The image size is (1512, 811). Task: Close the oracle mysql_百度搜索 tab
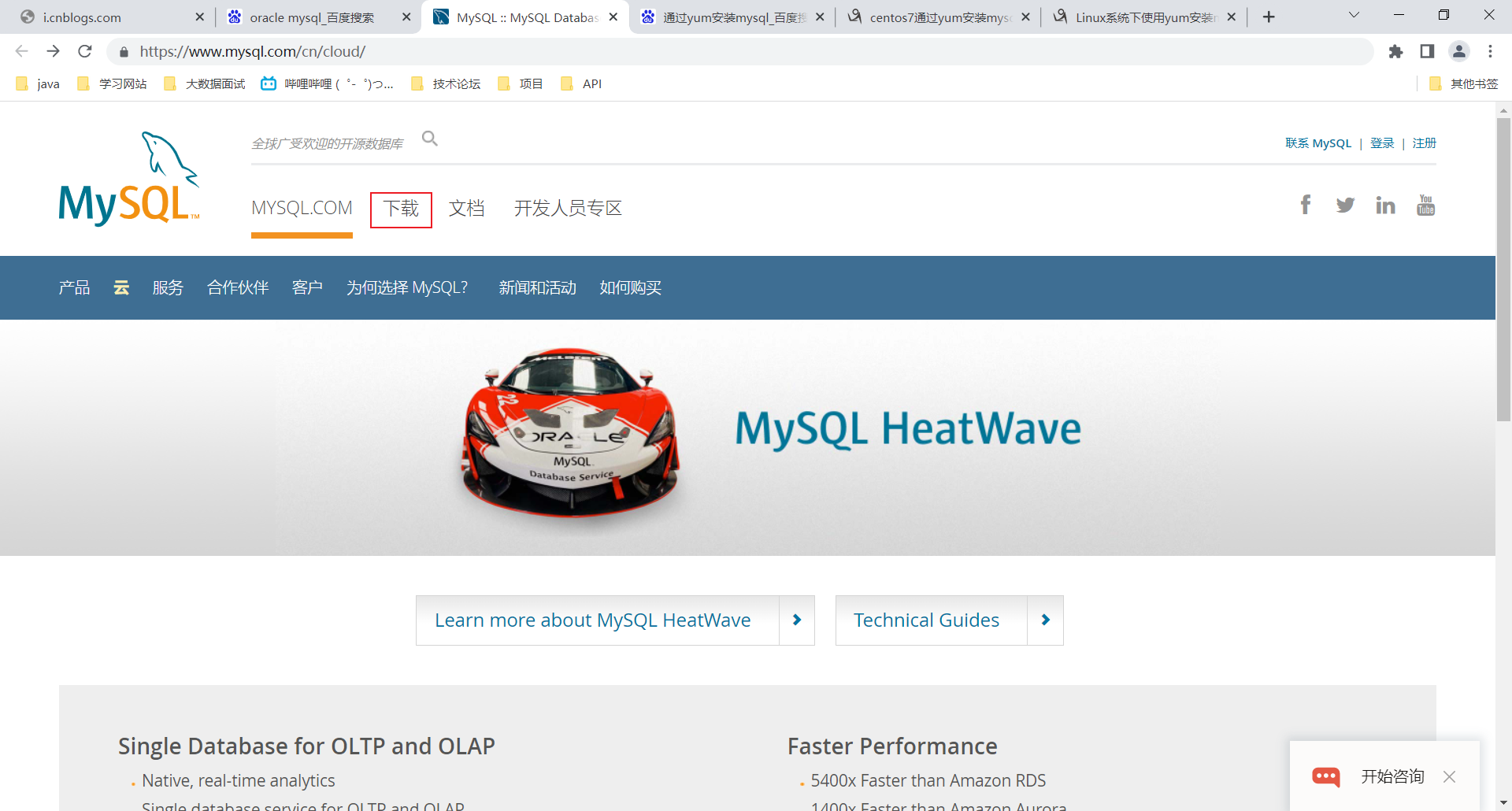pyautogui.click(x=406, y=17)
